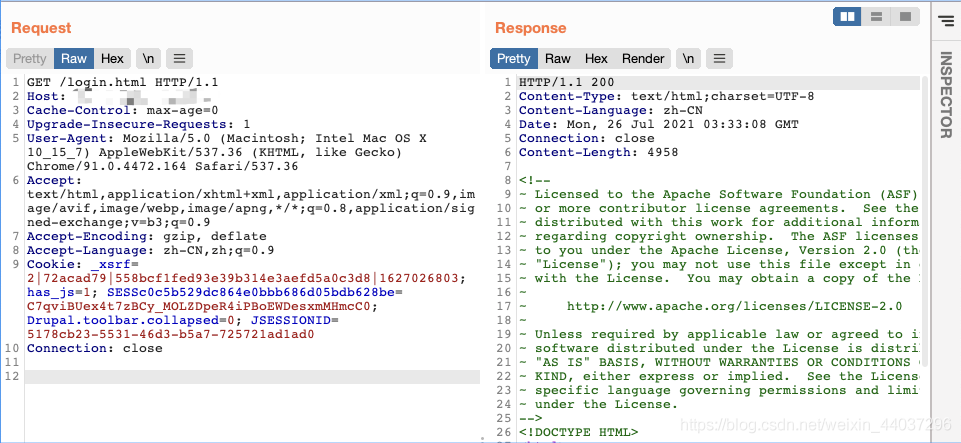Click the 'Content-Language' response header
The image size is (961, 443).
pos(582,110)
